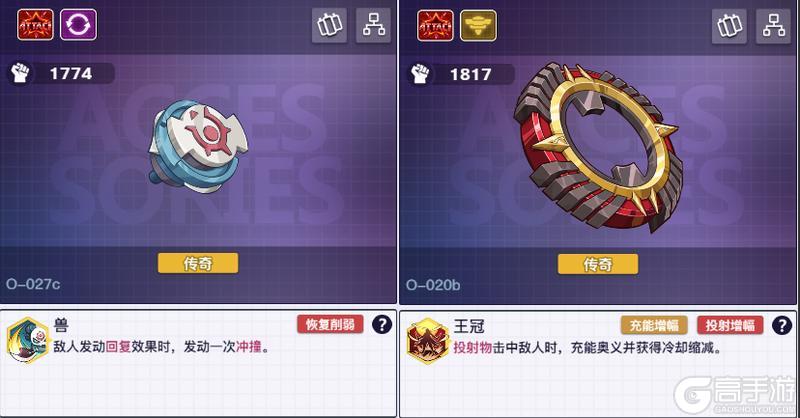Click the yellow spinning top type icon
The width and height of the screenshot is (800, 418).
[x=478, y=25]
